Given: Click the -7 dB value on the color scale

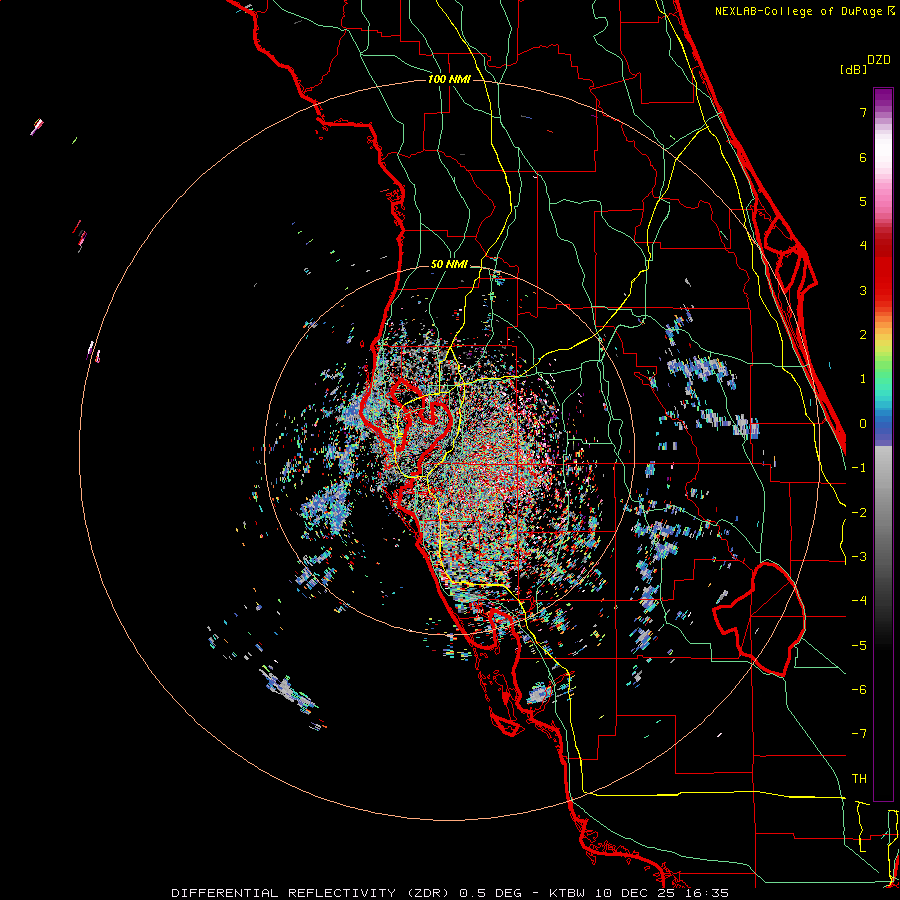Looking at the screenshot, I should 859,734.
